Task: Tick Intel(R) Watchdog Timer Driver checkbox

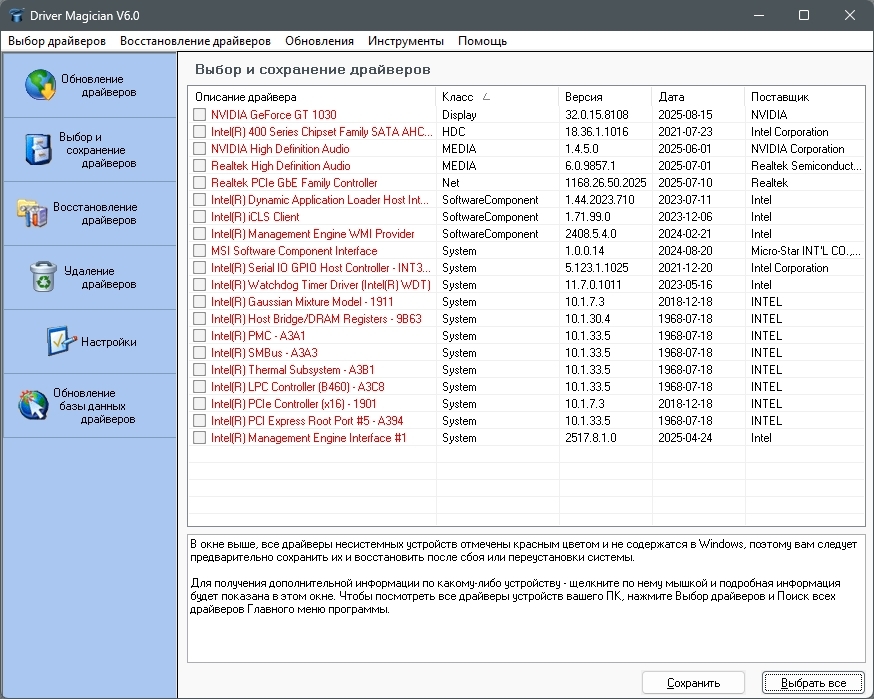Action: coord(200,285)
